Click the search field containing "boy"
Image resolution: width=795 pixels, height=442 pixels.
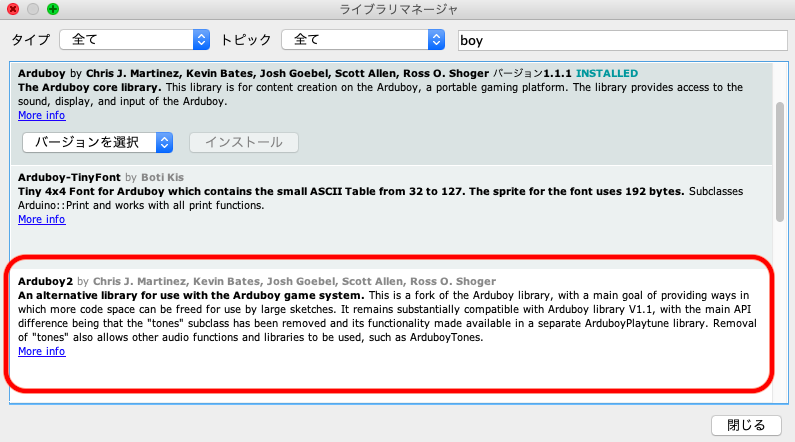622,40
